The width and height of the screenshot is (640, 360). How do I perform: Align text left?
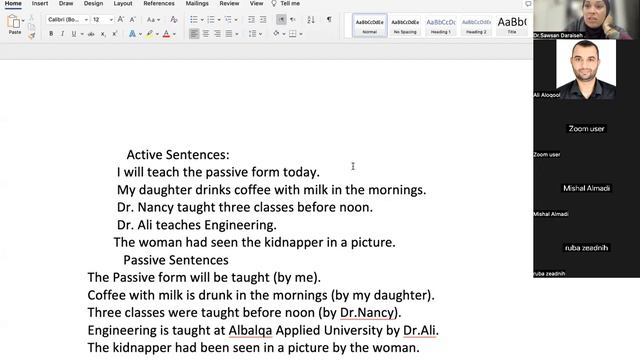pos(194,34)
